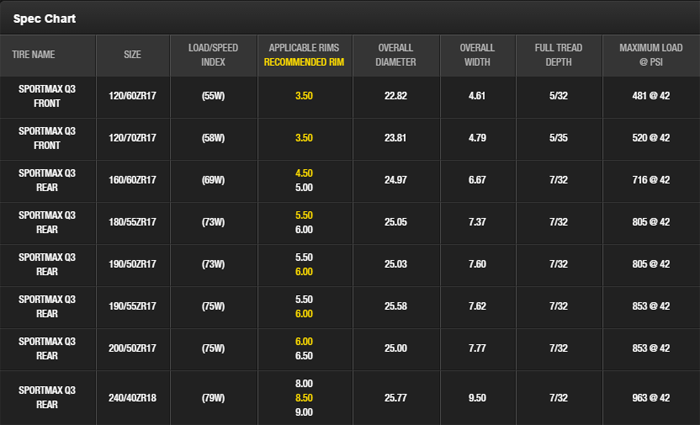Click tread depth 7/32 in 240/40ZR18 row
Image resolution: width=700 pixels, height=425 pixels.
[x=558, y=398]
